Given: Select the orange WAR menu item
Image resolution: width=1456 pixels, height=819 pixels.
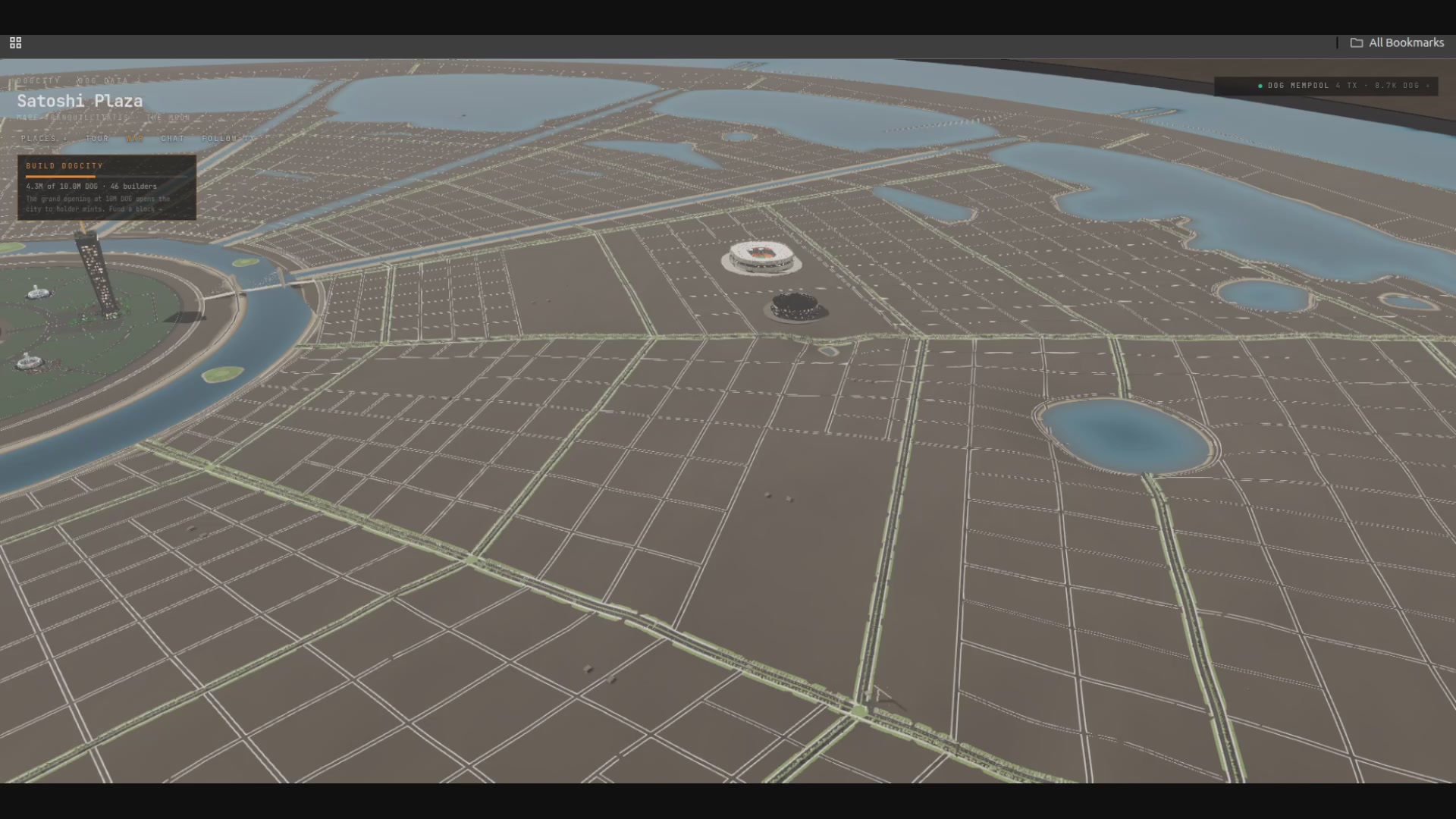Looking at the screenshot, I should point(135,138).
